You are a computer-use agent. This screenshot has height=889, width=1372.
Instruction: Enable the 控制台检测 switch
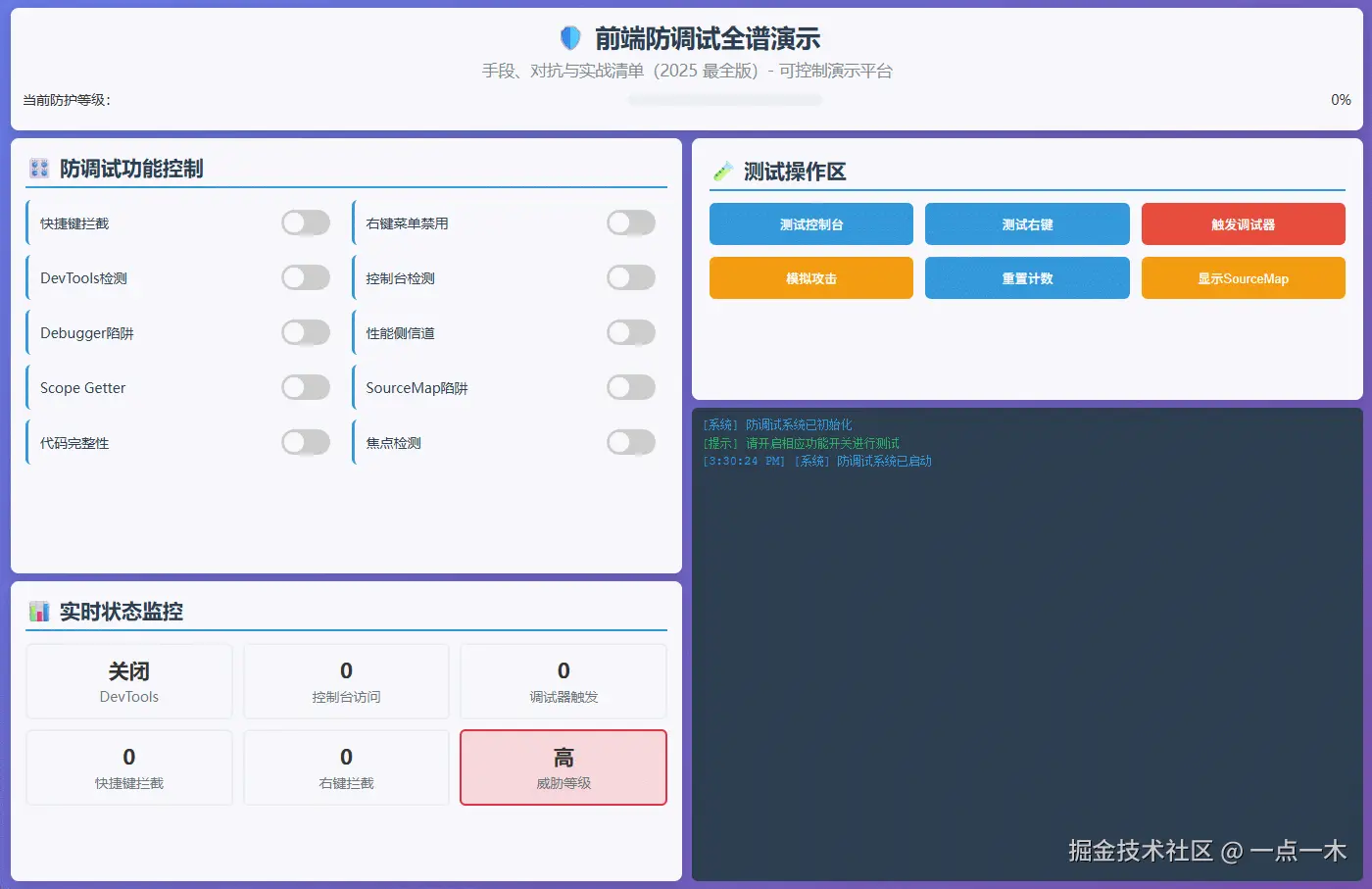631,277
